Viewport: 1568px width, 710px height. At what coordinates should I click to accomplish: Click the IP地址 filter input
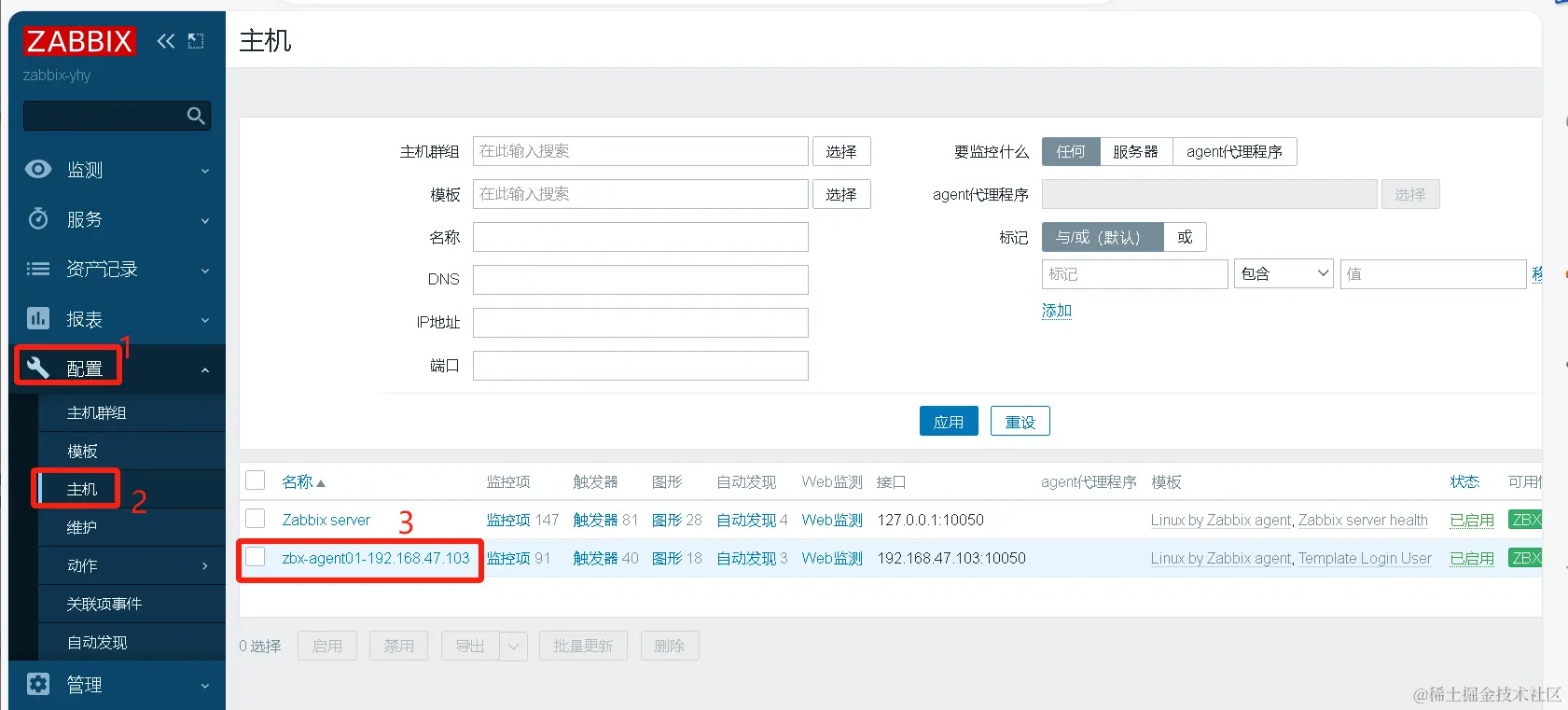(x=641, y=323)
